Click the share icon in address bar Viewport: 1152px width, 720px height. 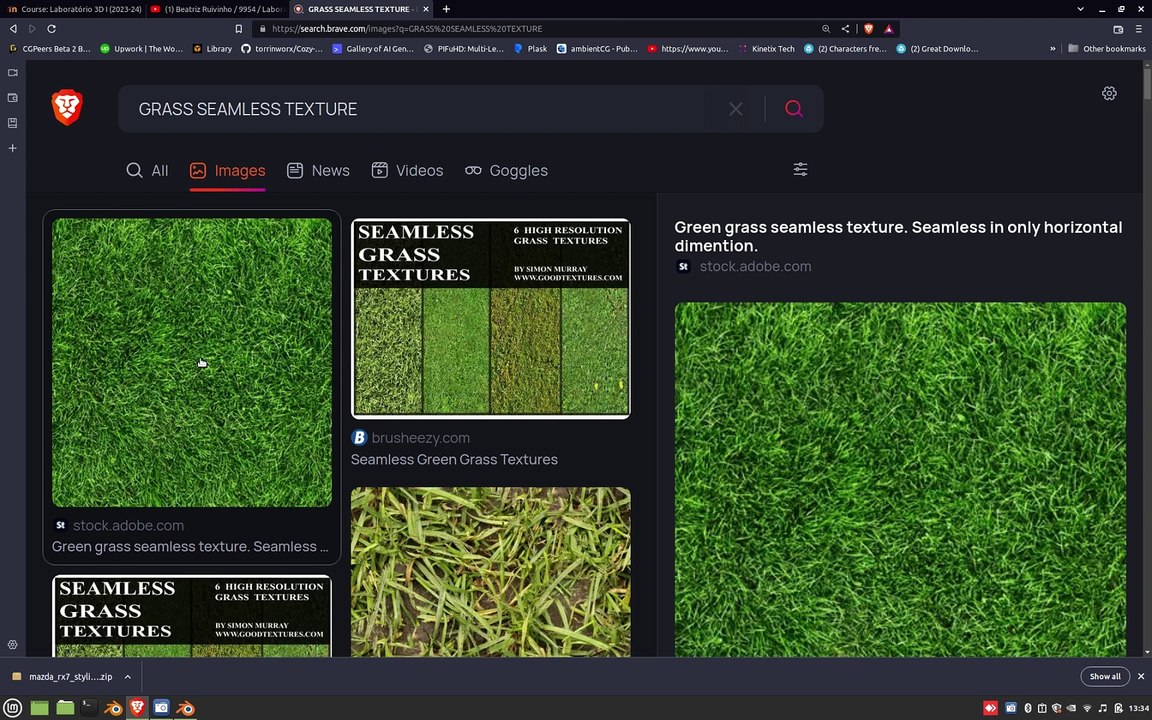846,29
